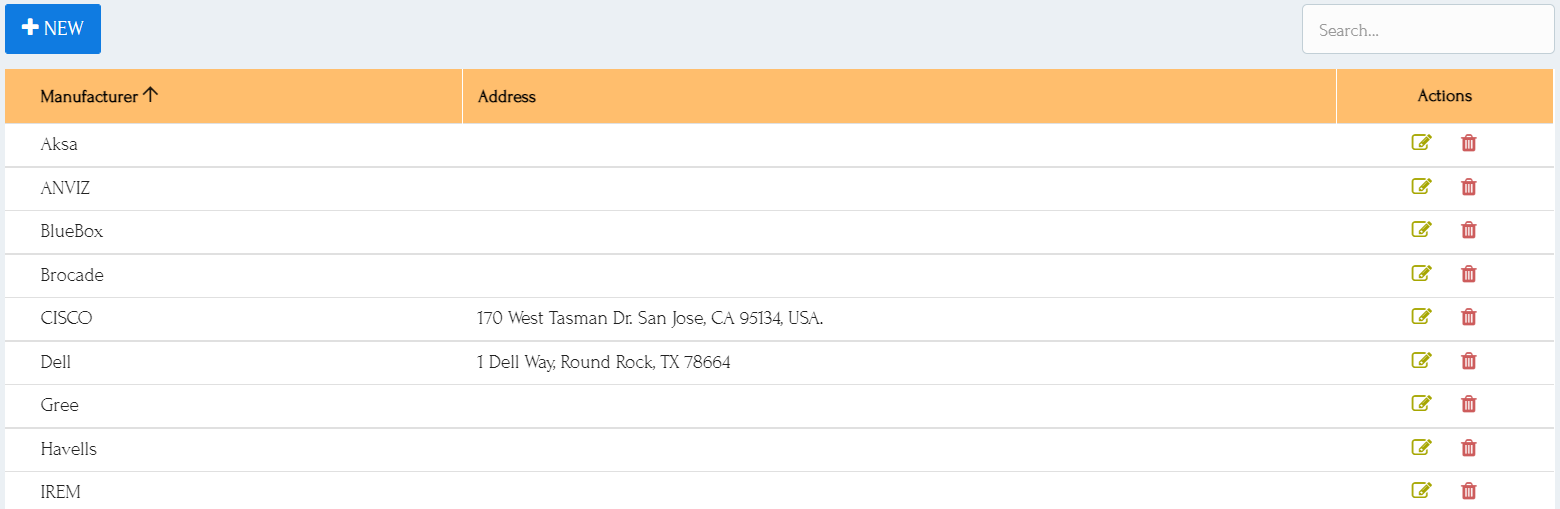Click the NEW button
This screenshot has width=1560, height=509.
coord(53,29)
